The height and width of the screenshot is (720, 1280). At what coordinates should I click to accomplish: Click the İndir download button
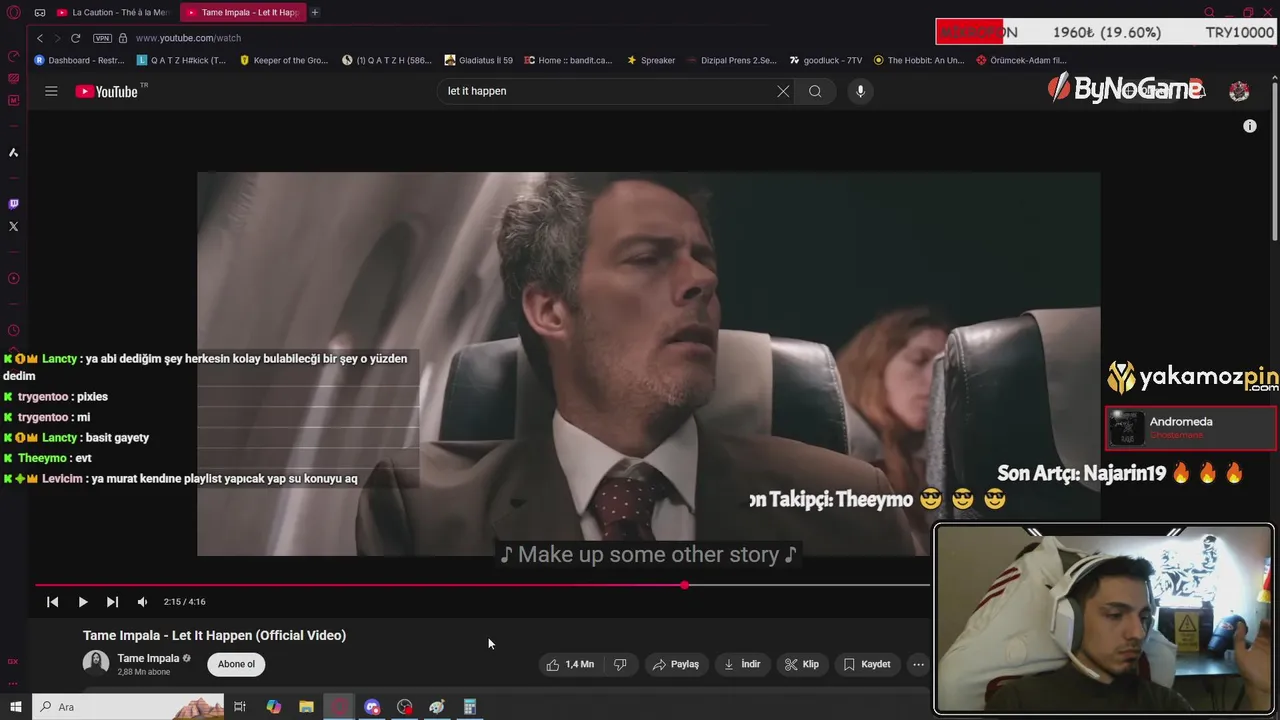(x=742, y=664)
